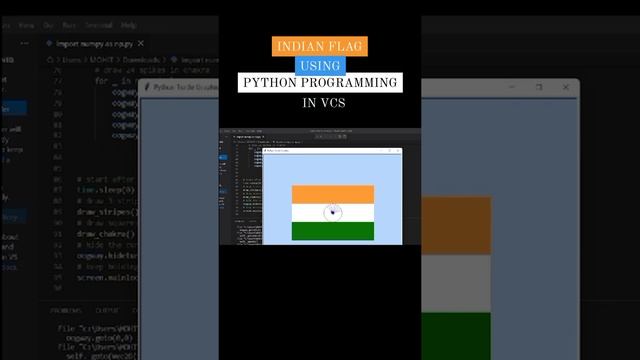640x360 pixels.
Task: Click the Python file icon on the editor tab
Action: point(49,43)
